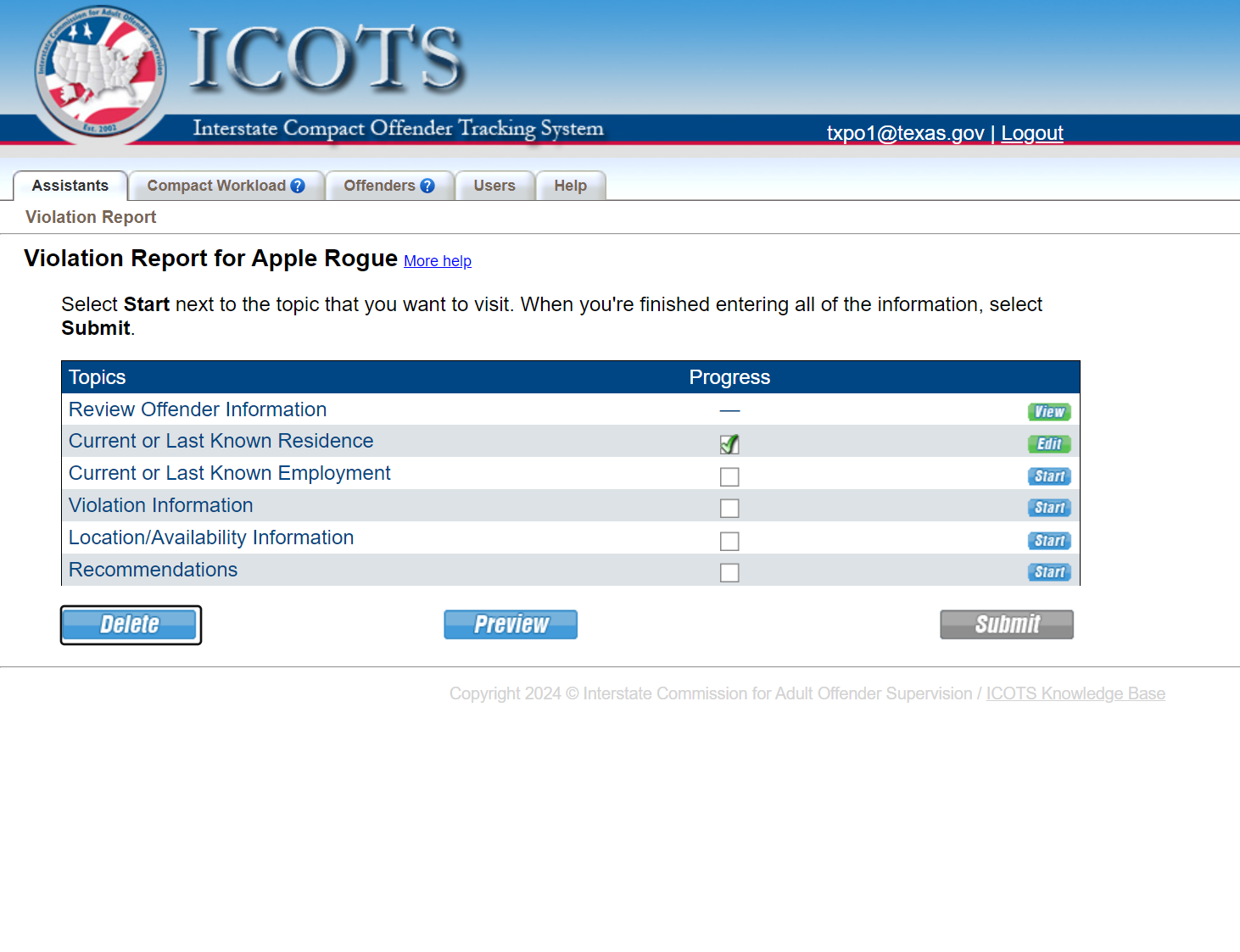
Task: Click the dash in Review Offender progress
Action: 729,411
